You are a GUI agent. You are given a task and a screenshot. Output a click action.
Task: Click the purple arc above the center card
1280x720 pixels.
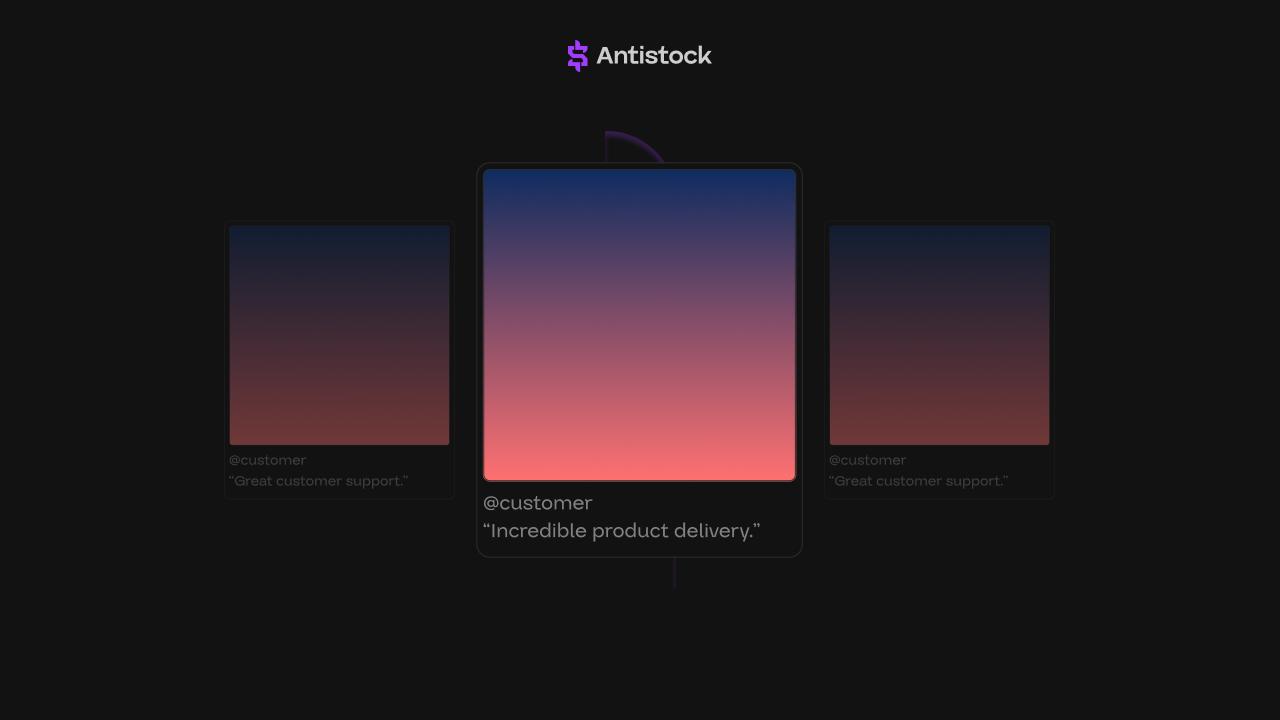[x=634, y=142]
